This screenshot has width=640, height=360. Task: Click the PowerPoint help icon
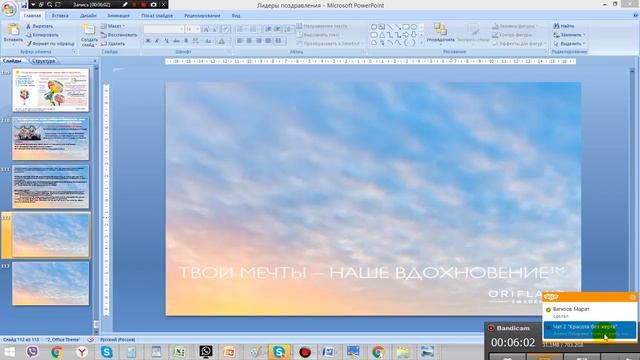click(x=636, y=16)
